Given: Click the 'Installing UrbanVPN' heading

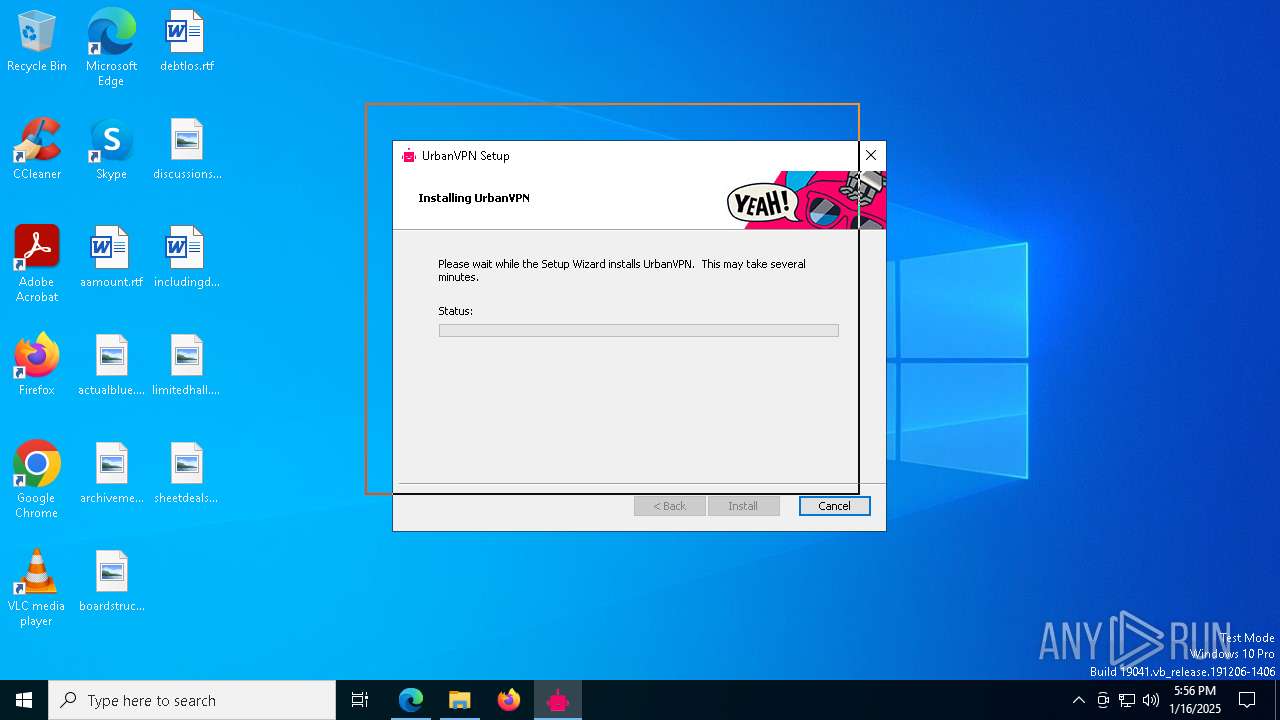Looking at the screenshot, I should pyautogui.click(x=474, y=198).
